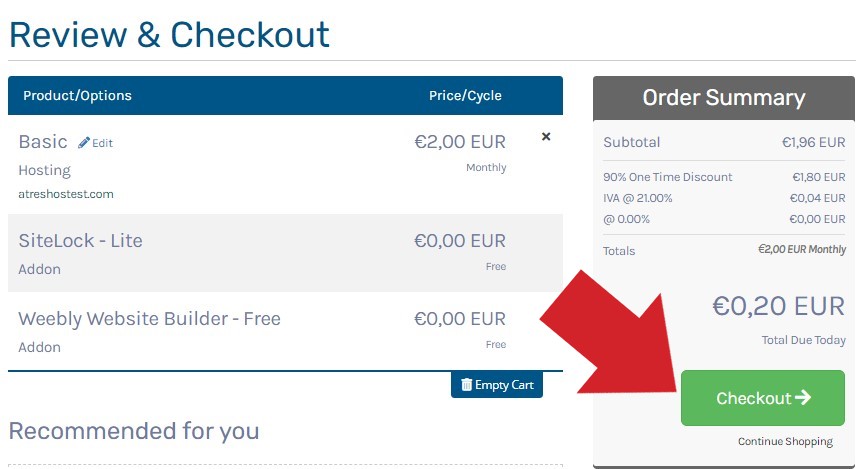Click the green Checkout button

[x=762, y=398]
